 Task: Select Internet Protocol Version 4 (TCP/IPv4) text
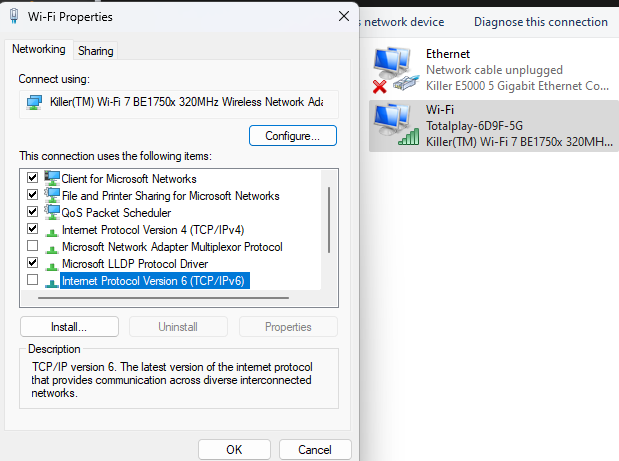click(x=153, y=230)
